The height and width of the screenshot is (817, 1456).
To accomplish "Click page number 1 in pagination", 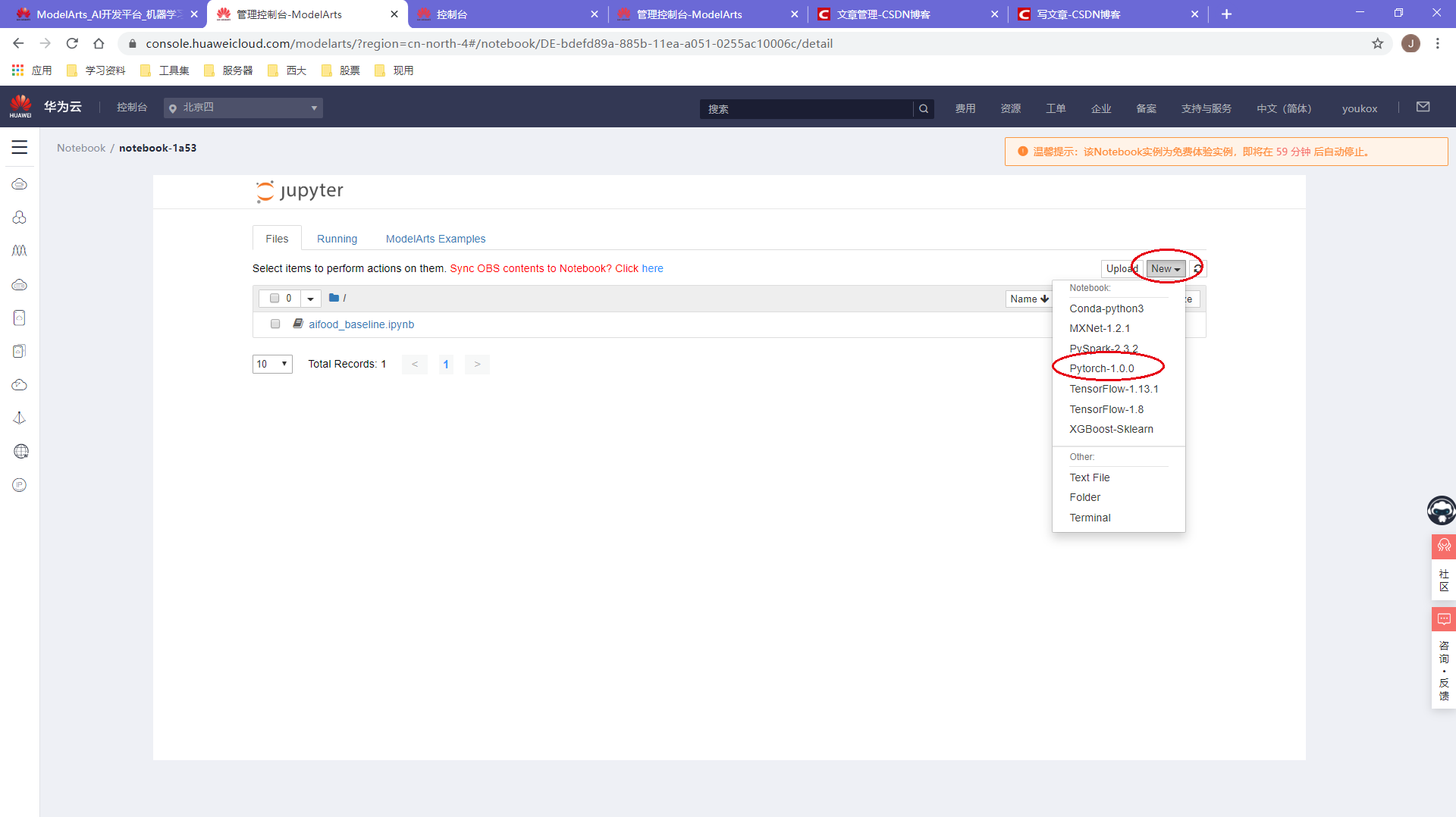I will tap(446, 364).
